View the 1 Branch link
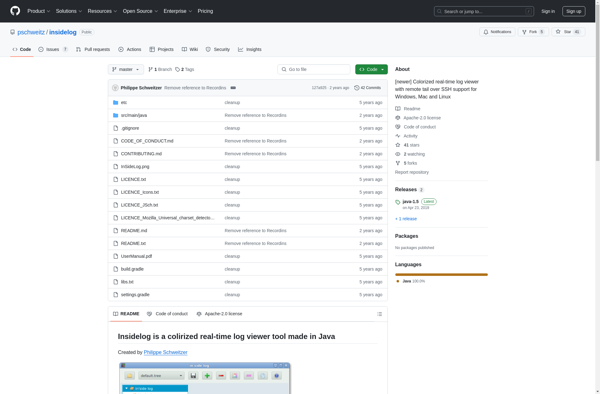The height and width of the screenshot is (394, 600). coord(160,69)
